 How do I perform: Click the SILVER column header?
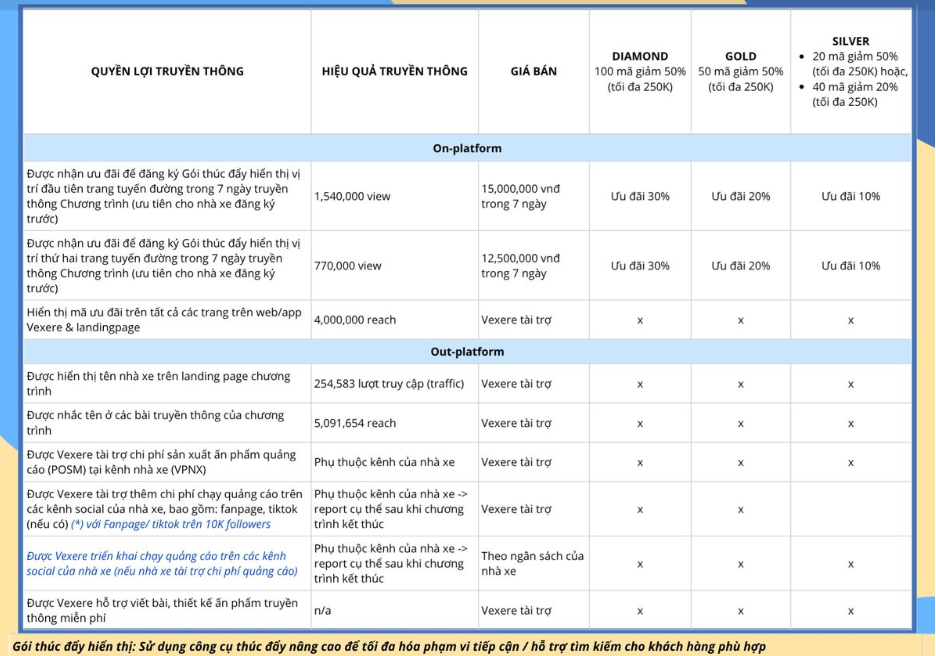click(850, 41)
